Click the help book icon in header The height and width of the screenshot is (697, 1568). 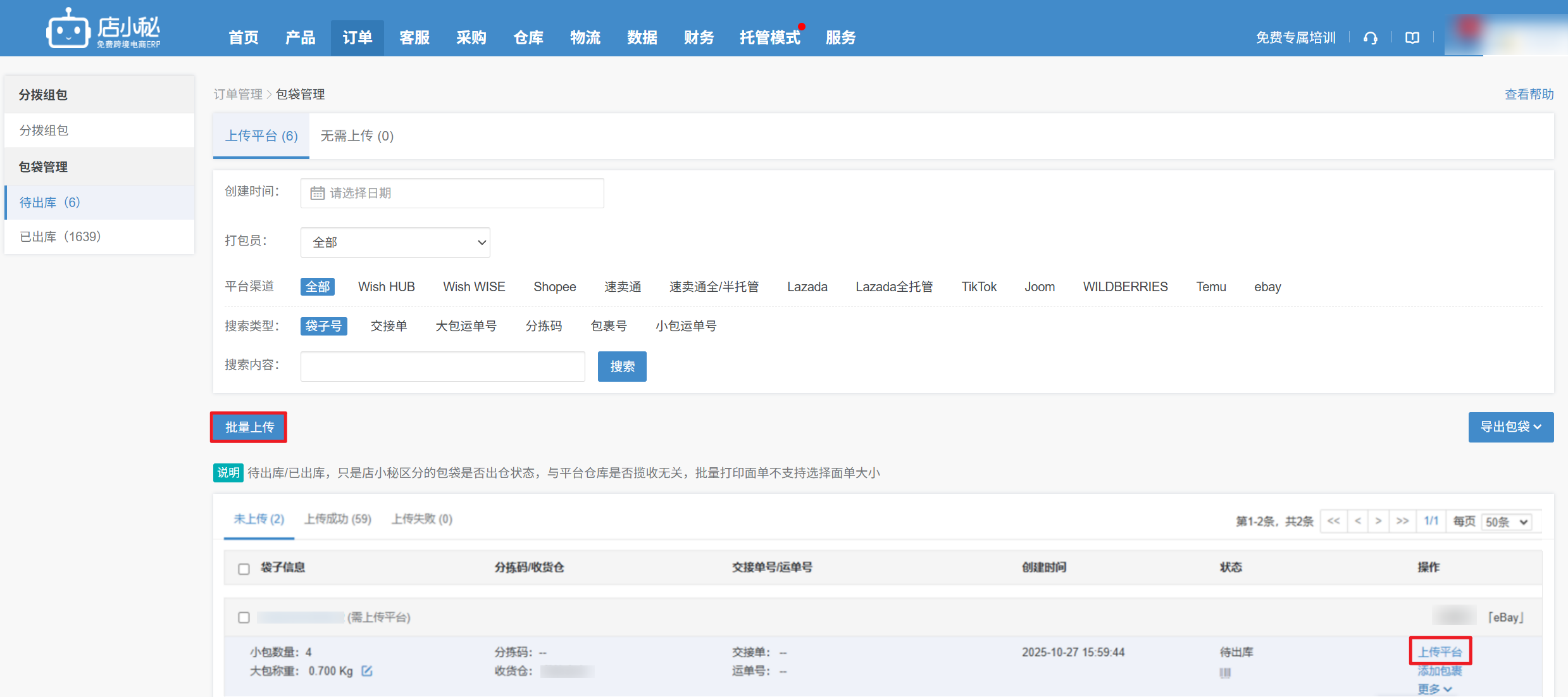tap(1412, 38)
